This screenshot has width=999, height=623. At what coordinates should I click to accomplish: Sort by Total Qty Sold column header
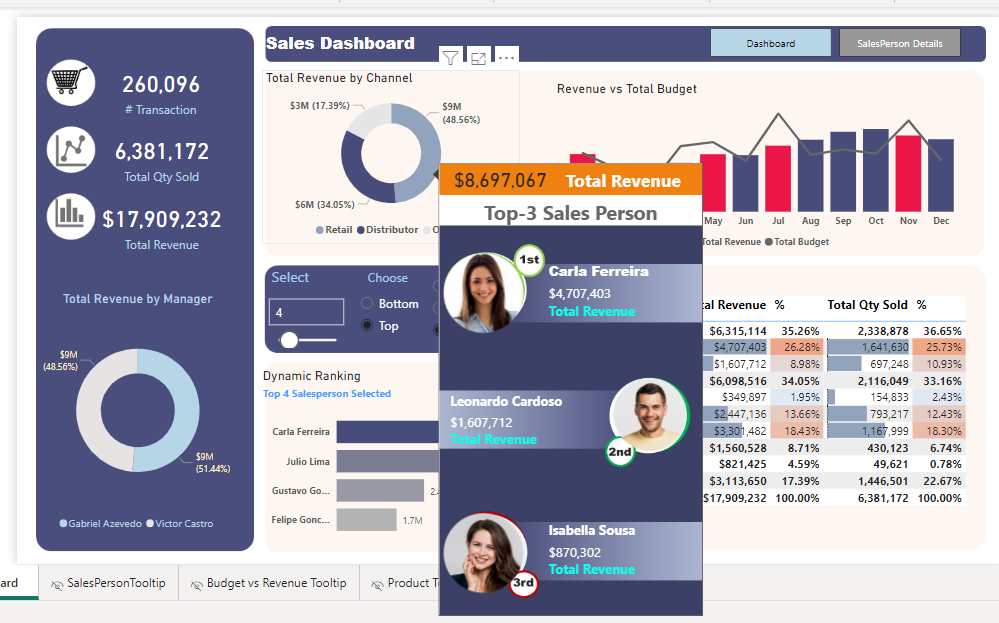pyautogui.click(x=867, y=305)
